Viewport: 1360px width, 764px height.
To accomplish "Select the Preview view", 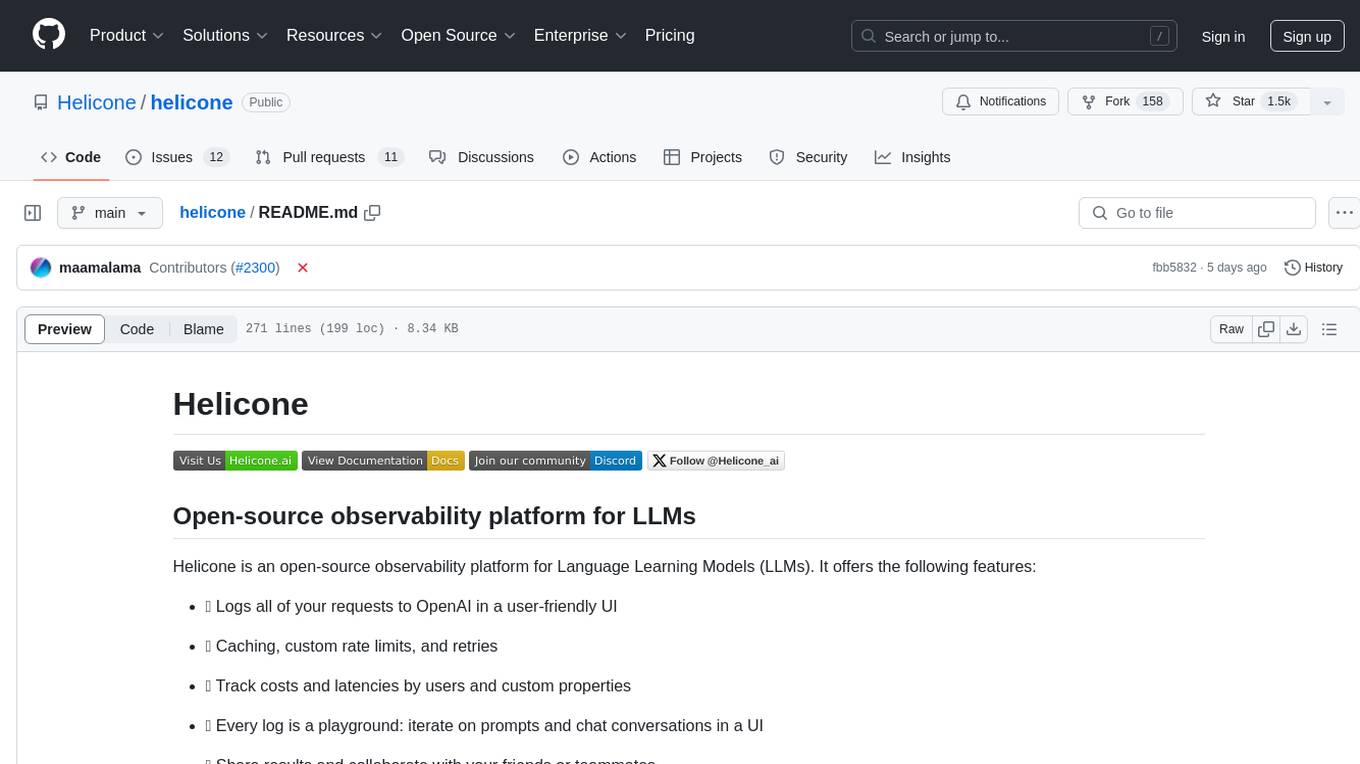I will (x=65, y=329).
